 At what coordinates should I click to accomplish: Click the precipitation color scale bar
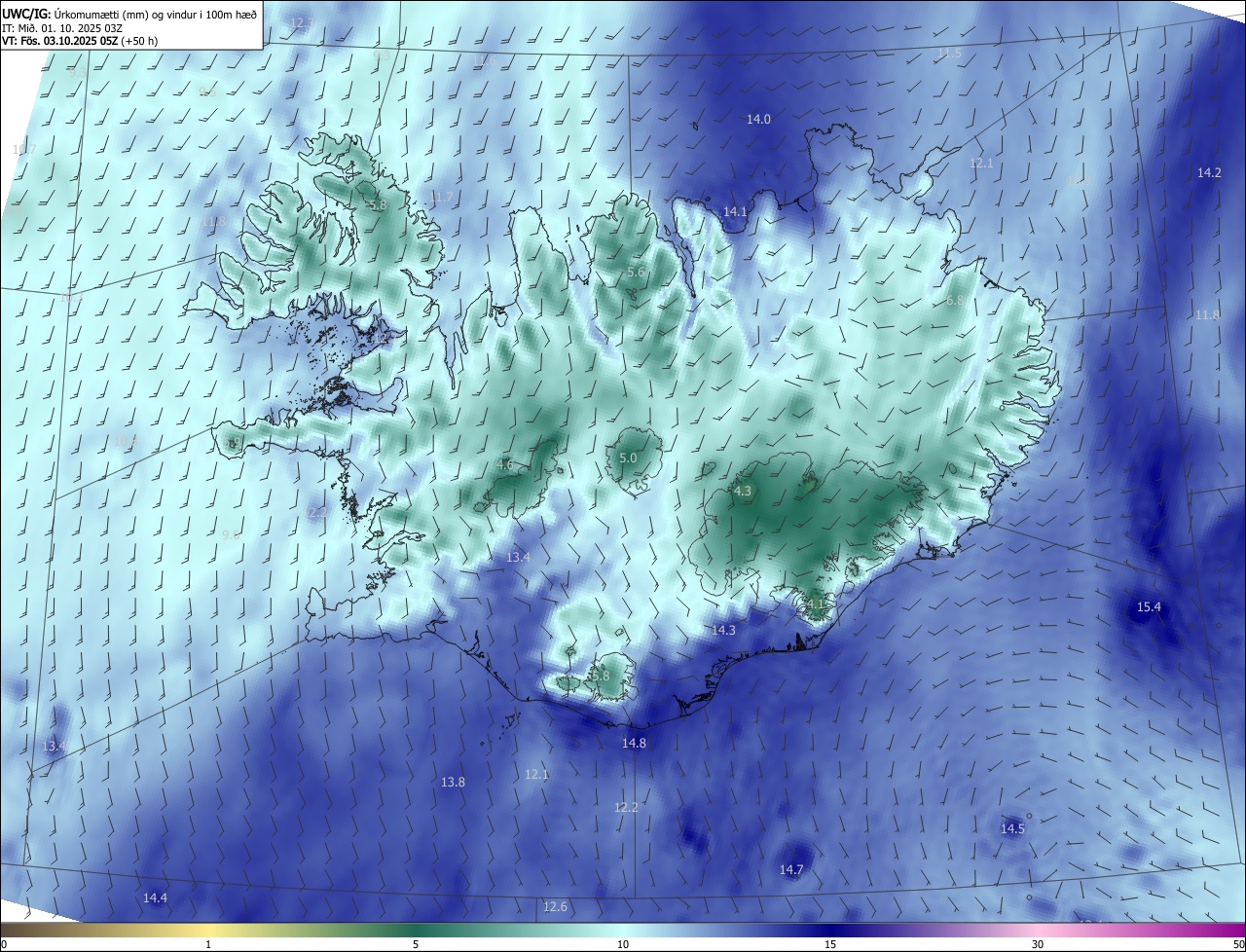[x=623, y=930]
